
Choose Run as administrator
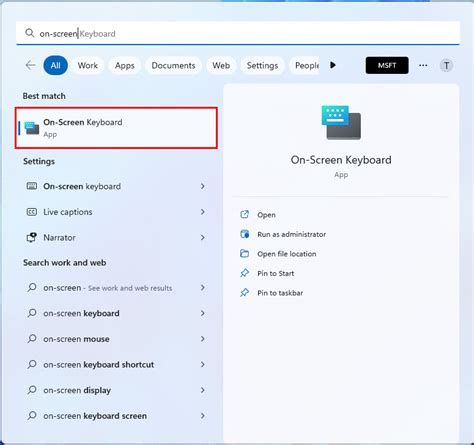point(292,234)
